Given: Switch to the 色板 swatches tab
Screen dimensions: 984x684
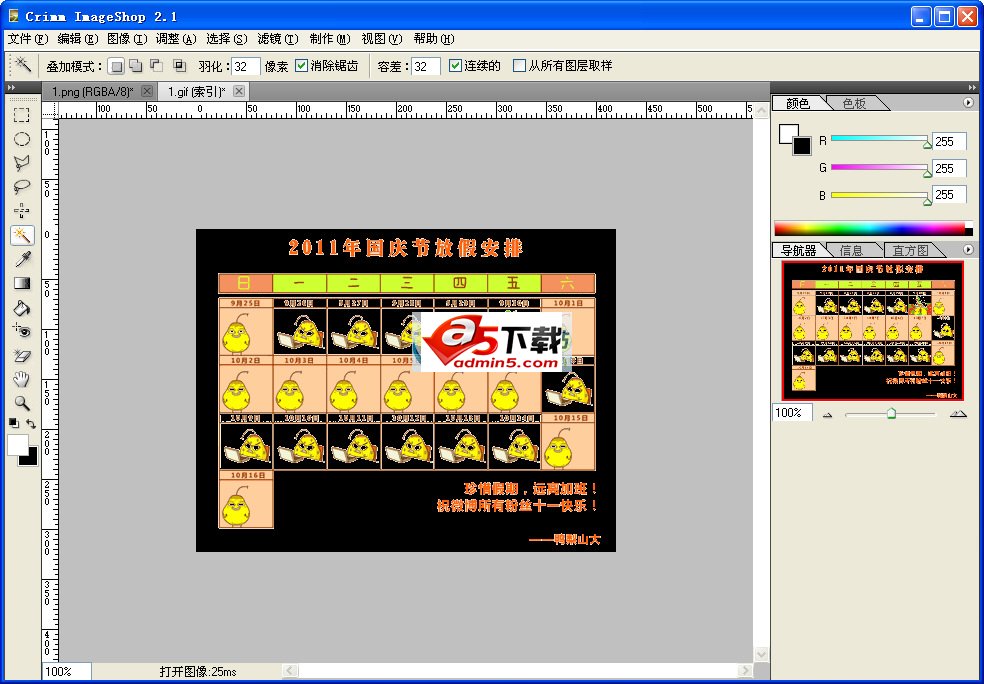Looking at the screenshot, I should [855, 102].
